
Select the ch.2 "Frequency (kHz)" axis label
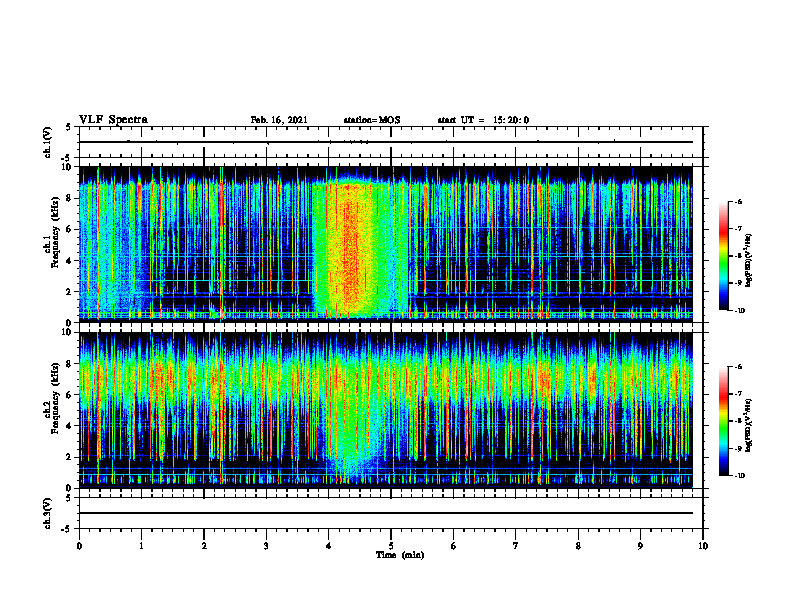[55, 398]
